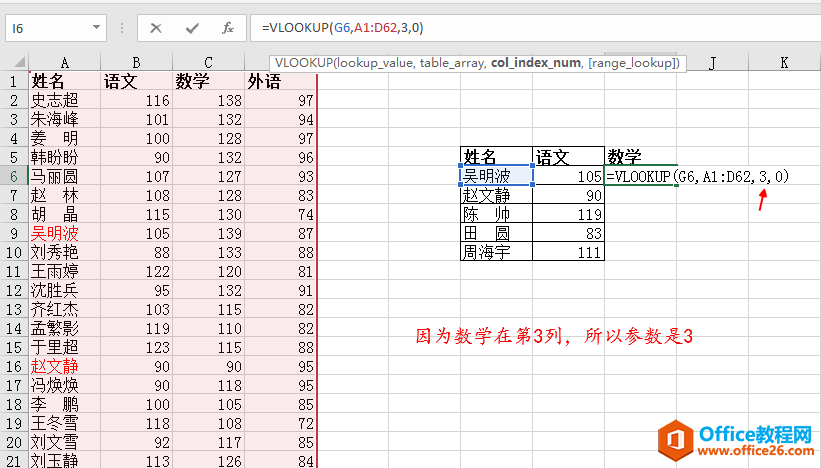The image size is (821, 468).
Task: Click lookup_value in the formula tooltip
Action: tap(374, 63)
